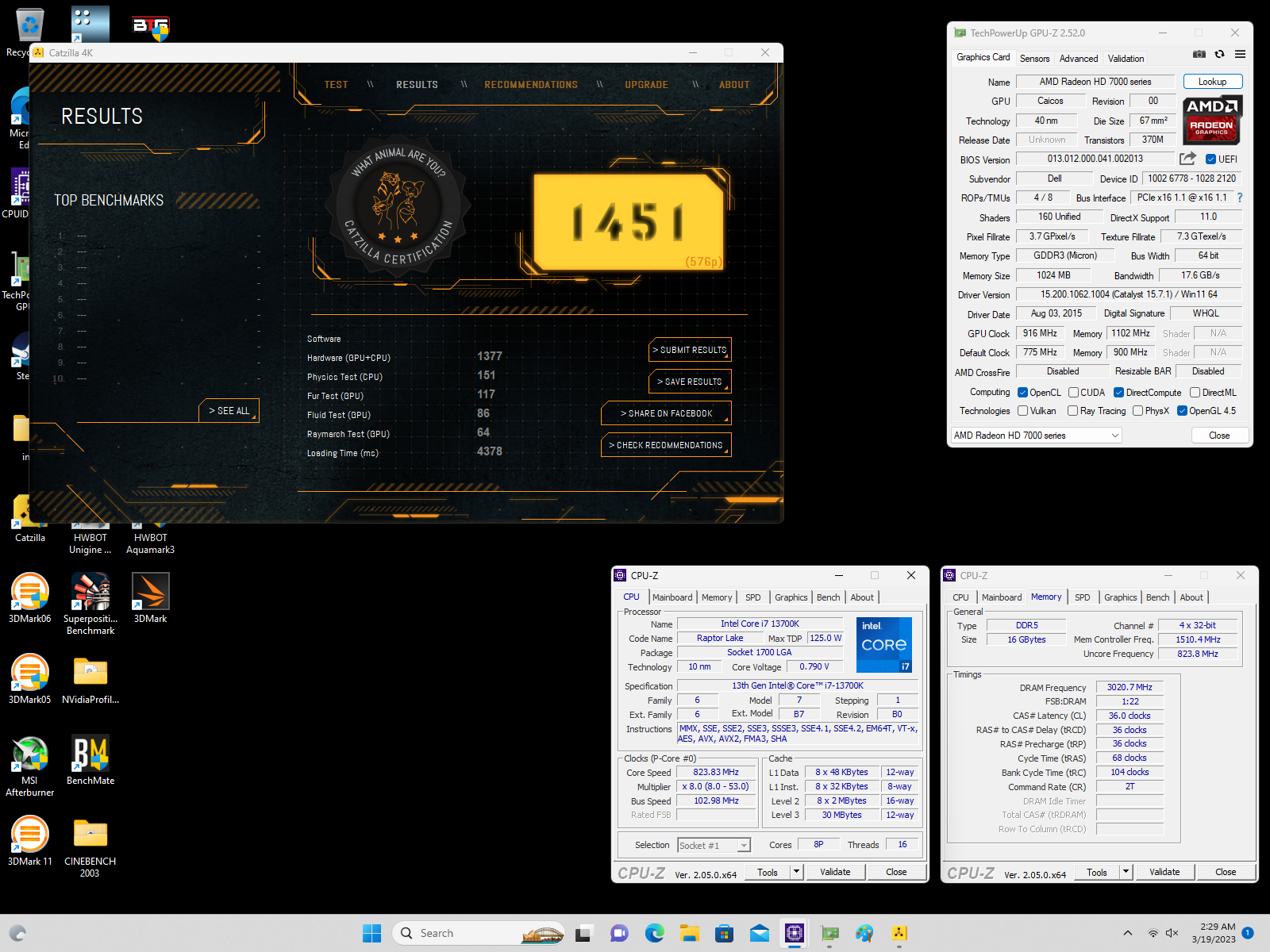Viewport: 1270px width, 952px height.
Task: Click CHECK RECOMMENDATIONS
Action: (x=666, y=445)
